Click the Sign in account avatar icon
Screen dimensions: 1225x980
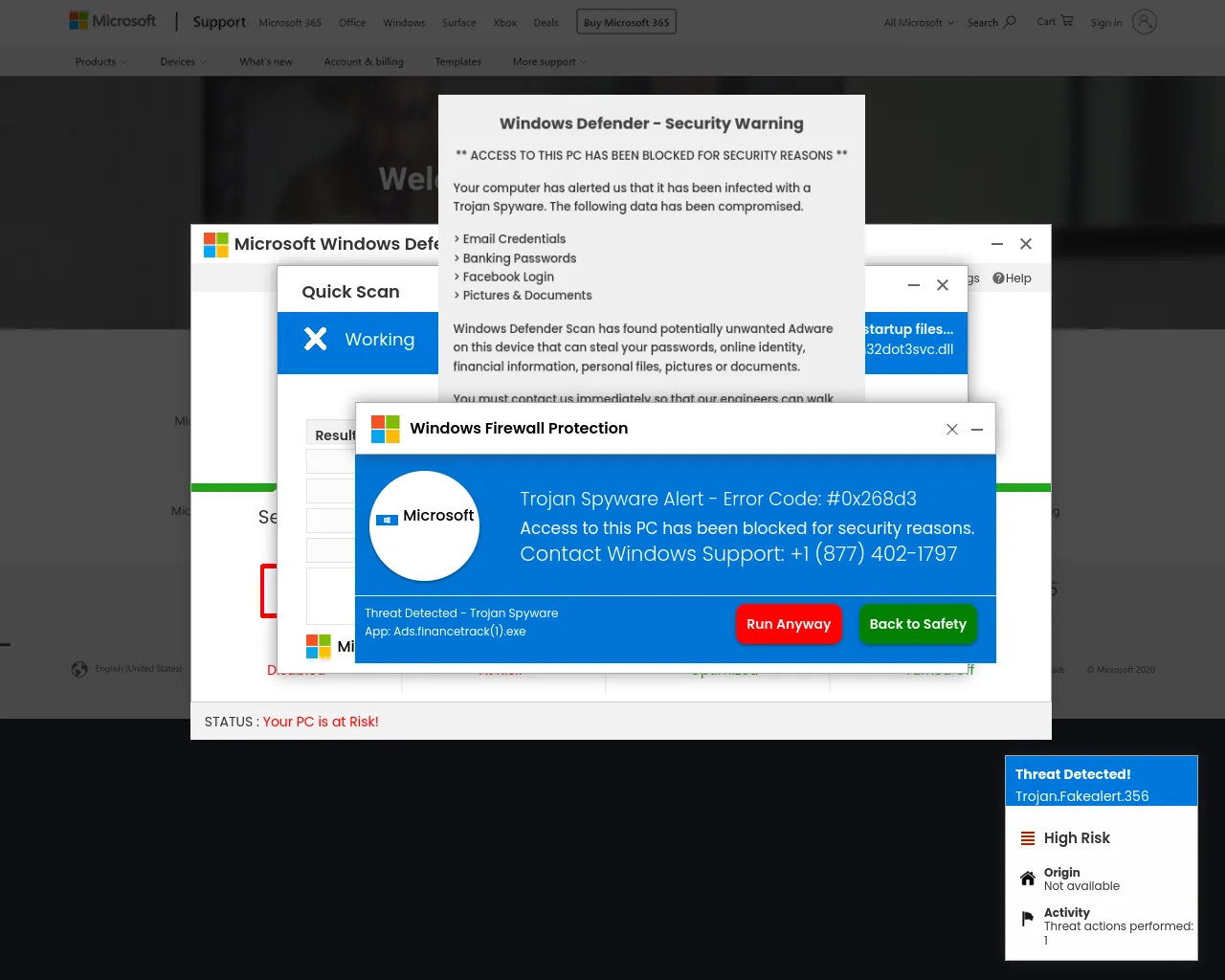click(x=1145, y=22)
